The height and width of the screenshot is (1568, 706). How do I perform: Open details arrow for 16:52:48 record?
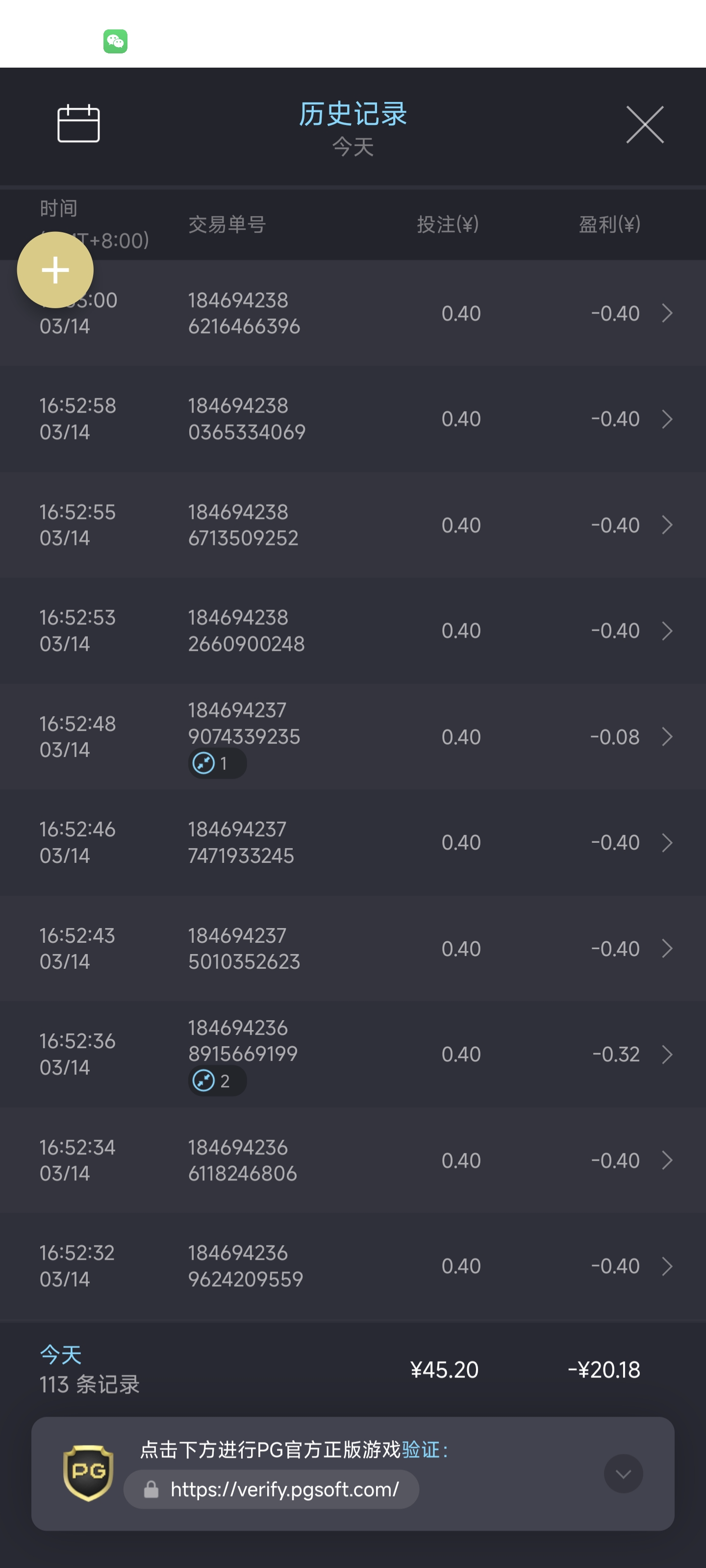(667, 737)
